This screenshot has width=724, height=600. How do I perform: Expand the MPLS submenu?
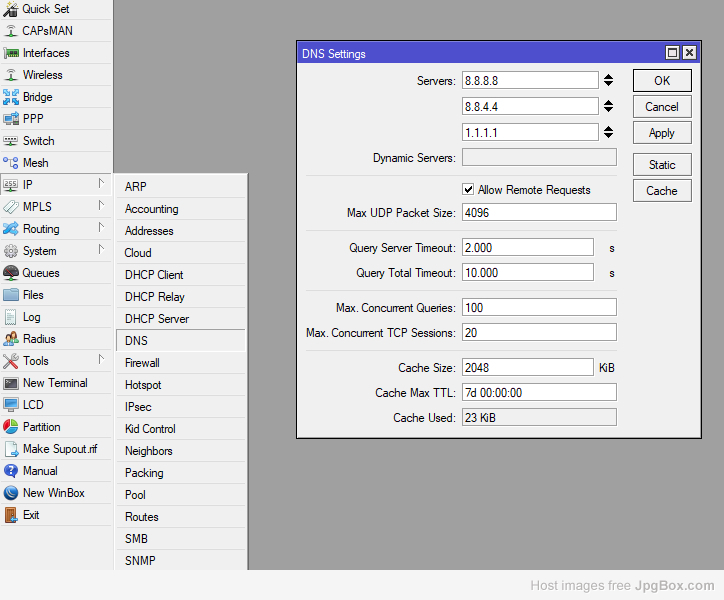(x=101, y=207)
